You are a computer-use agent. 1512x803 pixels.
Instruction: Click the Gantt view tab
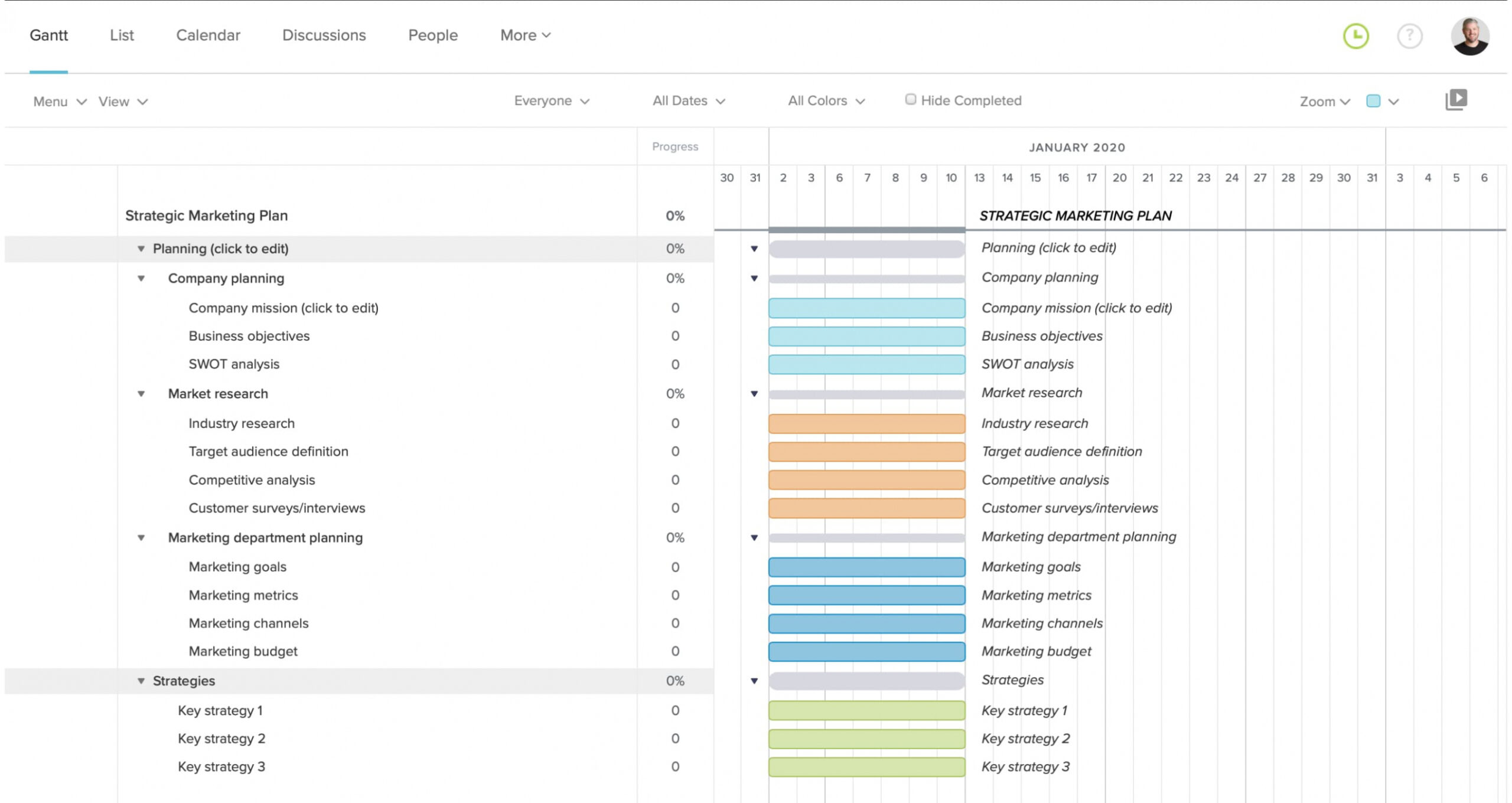point(48,35)
